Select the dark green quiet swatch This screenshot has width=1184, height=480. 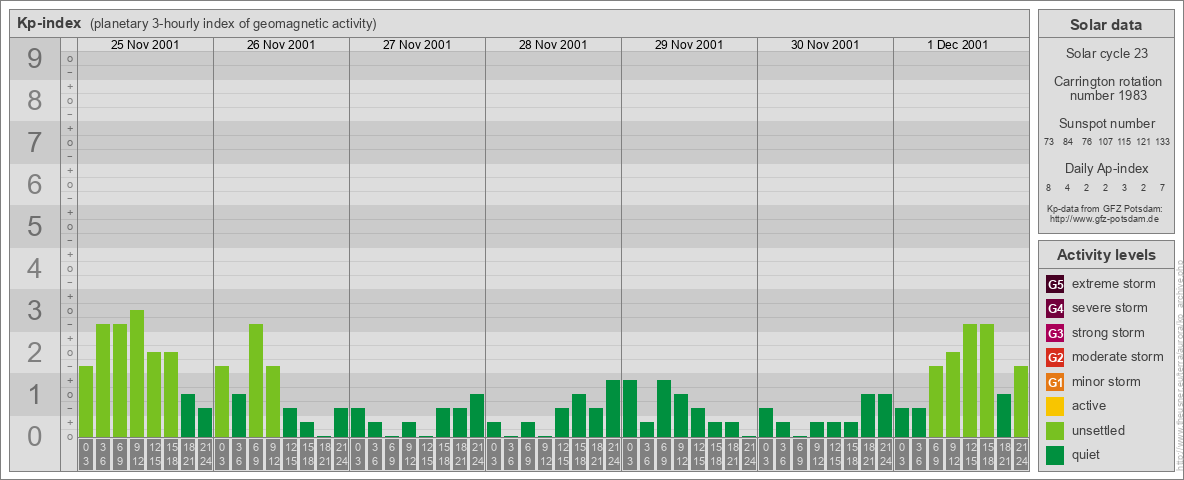[x=1055, y=455]
